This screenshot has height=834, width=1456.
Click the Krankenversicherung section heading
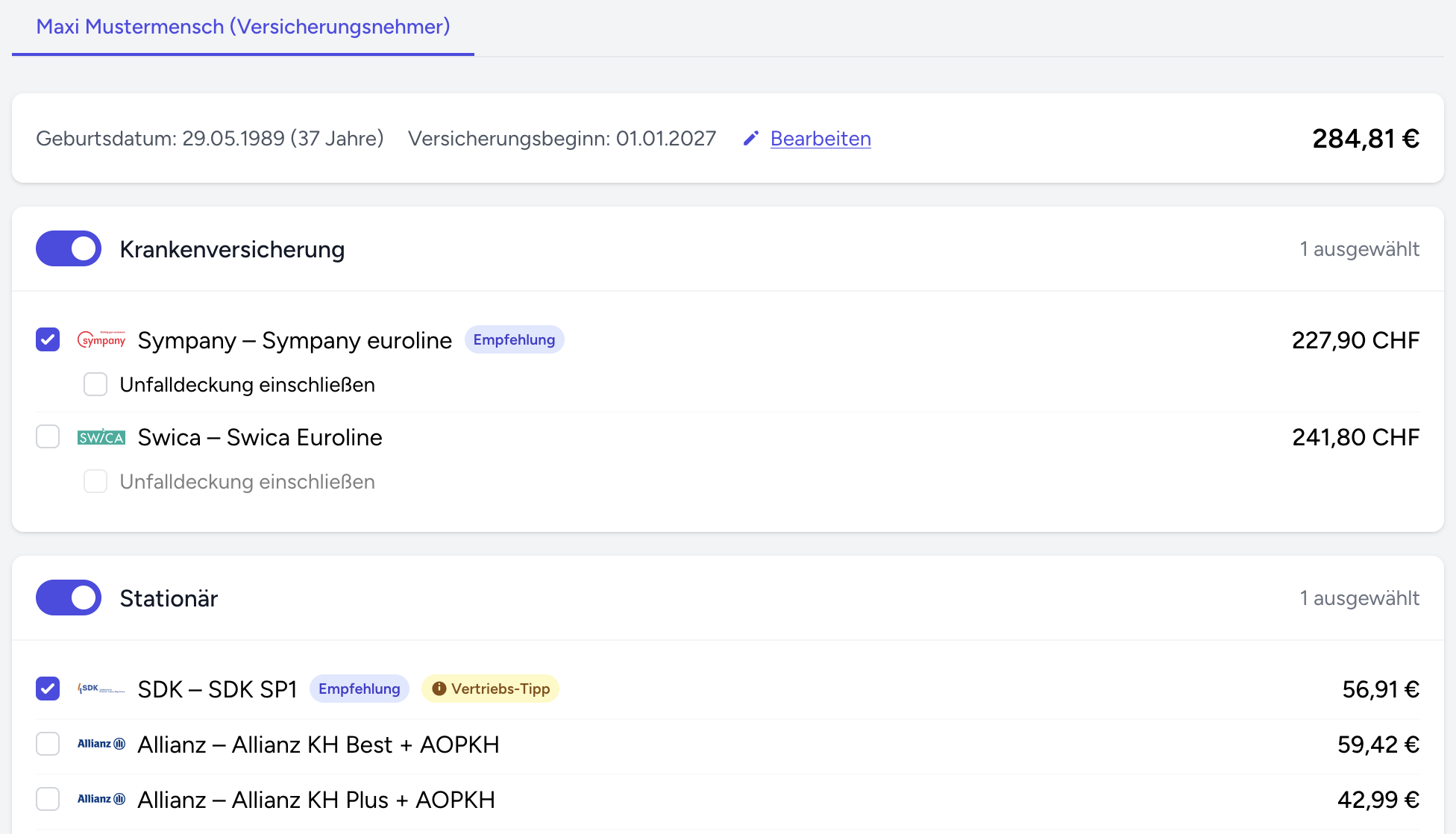click(232, 249)
